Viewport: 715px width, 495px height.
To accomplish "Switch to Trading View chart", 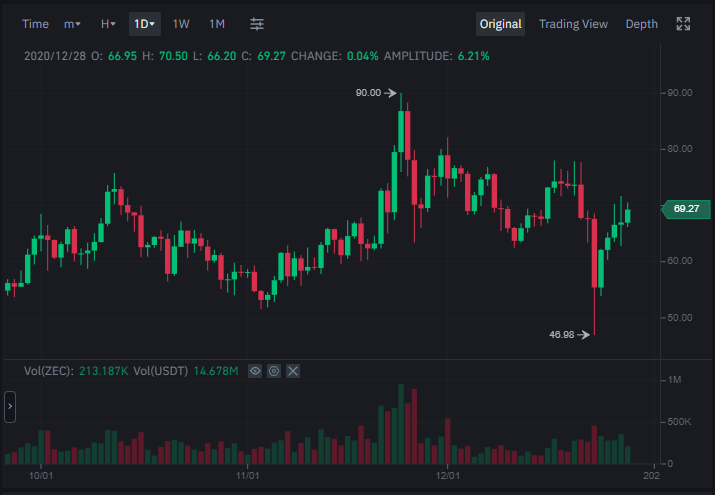I will 573,24.
